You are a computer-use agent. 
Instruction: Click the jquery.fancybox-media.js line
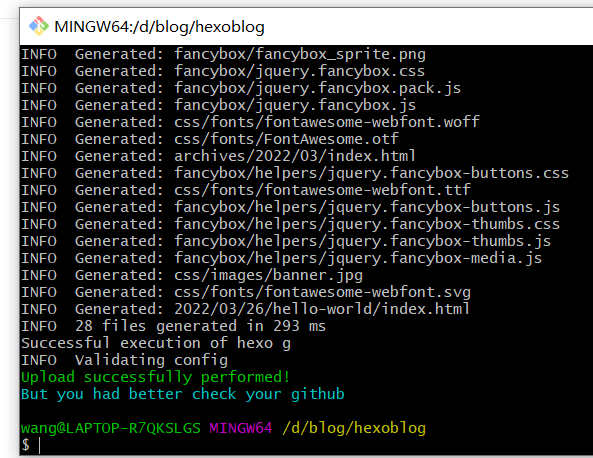(x=281, y=259)
